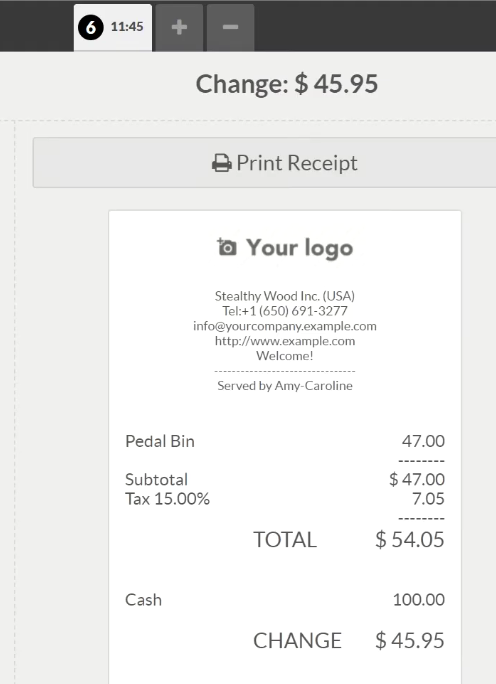Screen dimensions: 496x684
Task: Click the Tax 15.00% line
Action: coord(285,499)
